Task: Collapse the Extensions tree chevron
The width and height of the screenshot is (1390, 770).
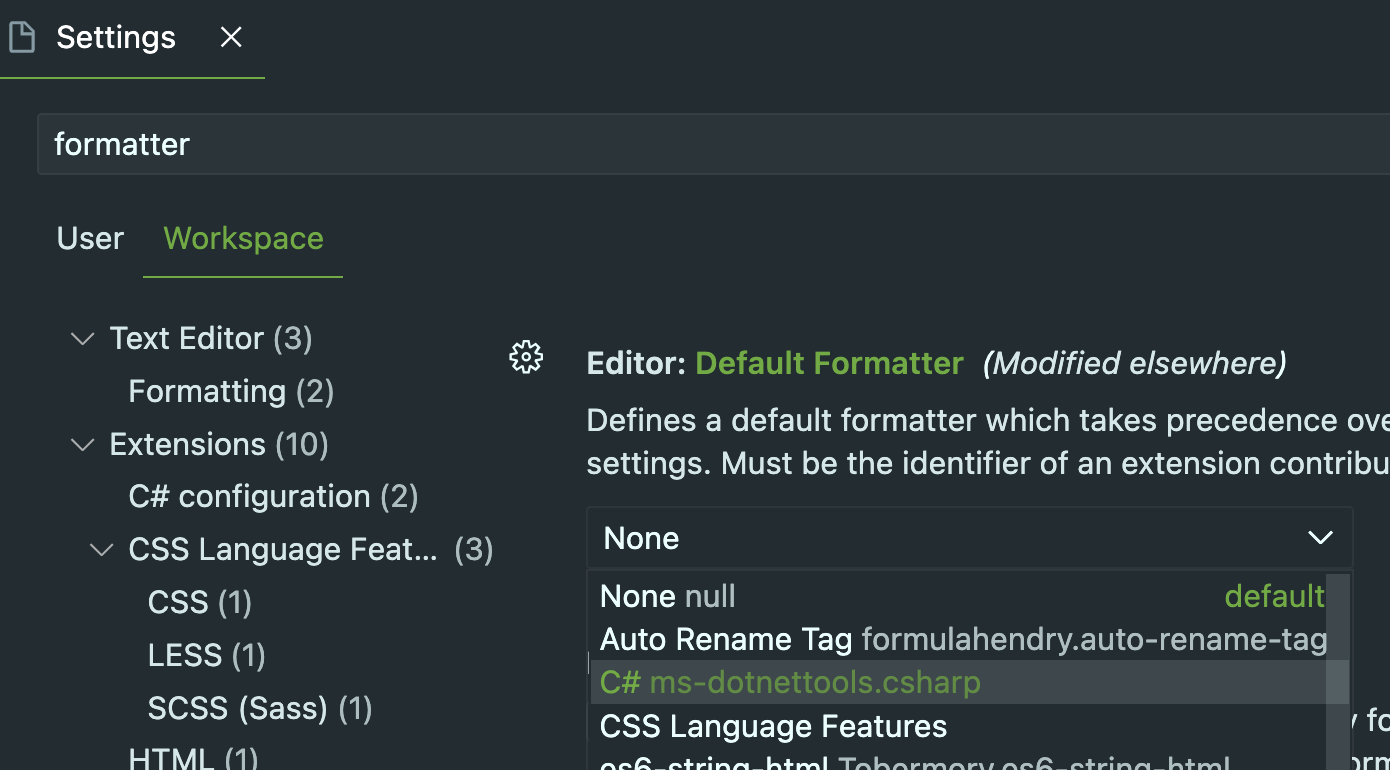Action: pyautogui.click(x=83, y=445)
